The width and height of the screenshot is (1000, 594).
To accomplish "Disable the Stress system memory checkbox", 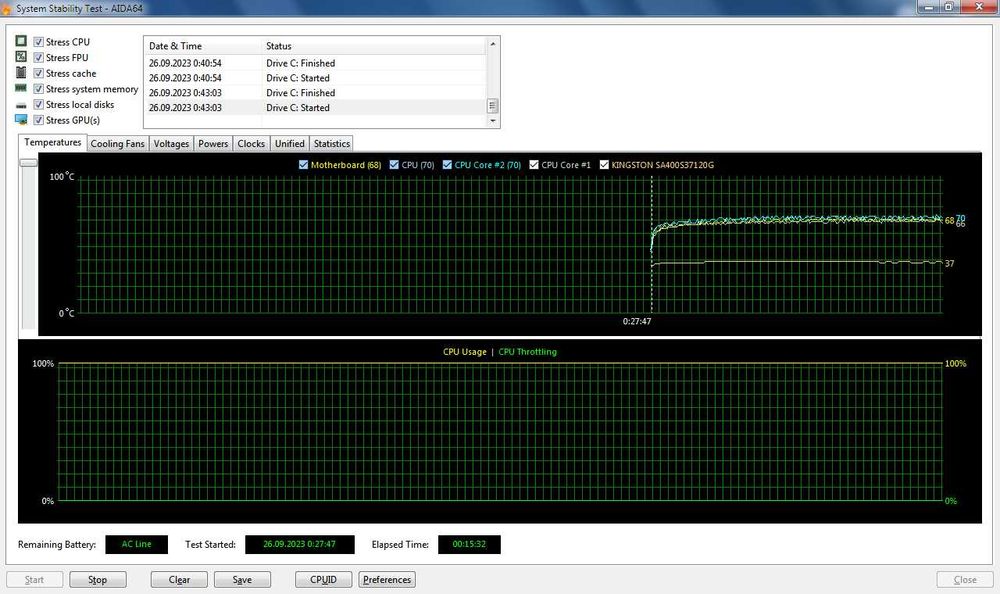I will point(38,89).
